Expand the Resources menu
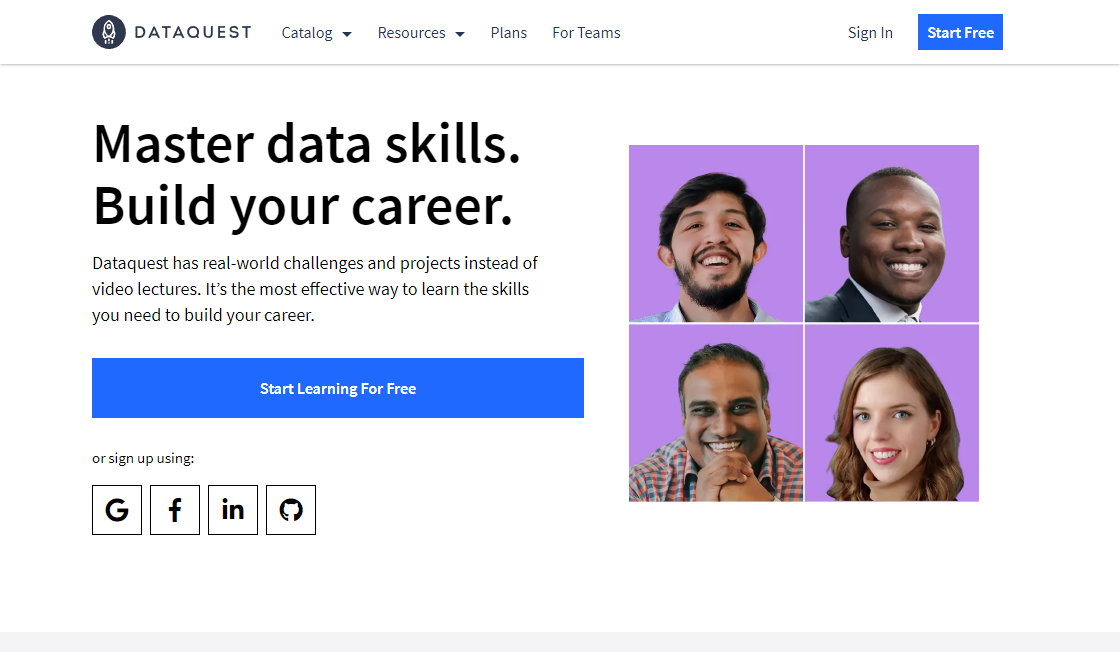Screen dimensions: 1120x652 (412, 32)
